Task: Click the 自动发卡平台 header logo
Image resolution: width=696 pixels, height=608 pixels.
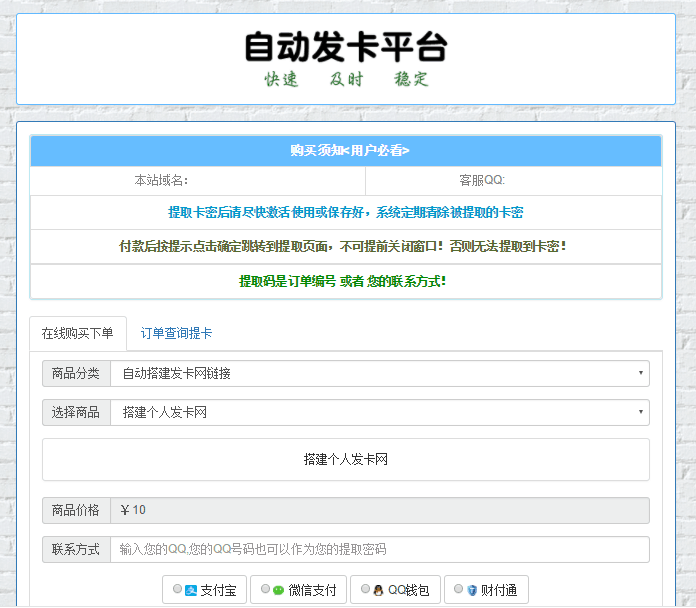Action: [x=346, y=59]
